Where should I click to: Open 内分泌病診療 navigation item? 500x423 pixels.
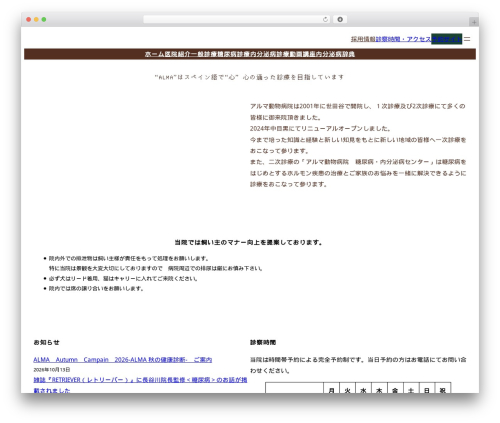[270, 54]
